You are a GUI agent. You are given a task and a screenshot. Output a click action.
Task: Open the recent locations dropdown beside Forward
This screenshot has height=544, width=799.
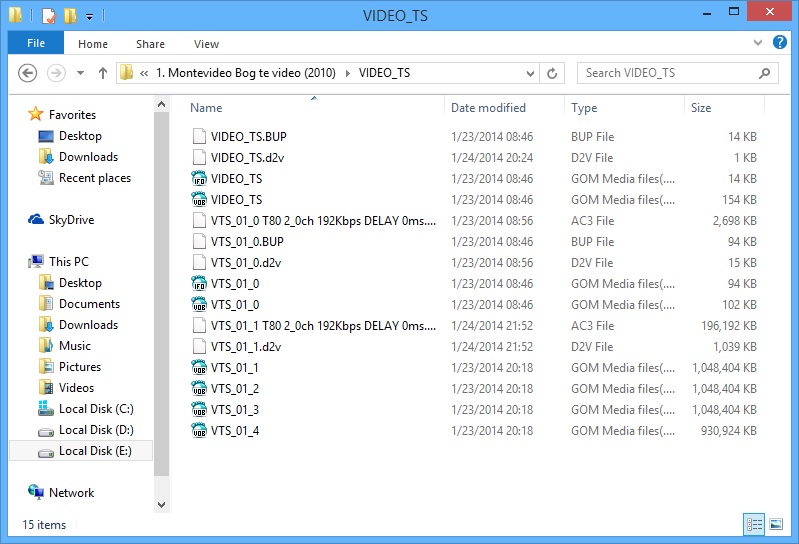point(80,73)
